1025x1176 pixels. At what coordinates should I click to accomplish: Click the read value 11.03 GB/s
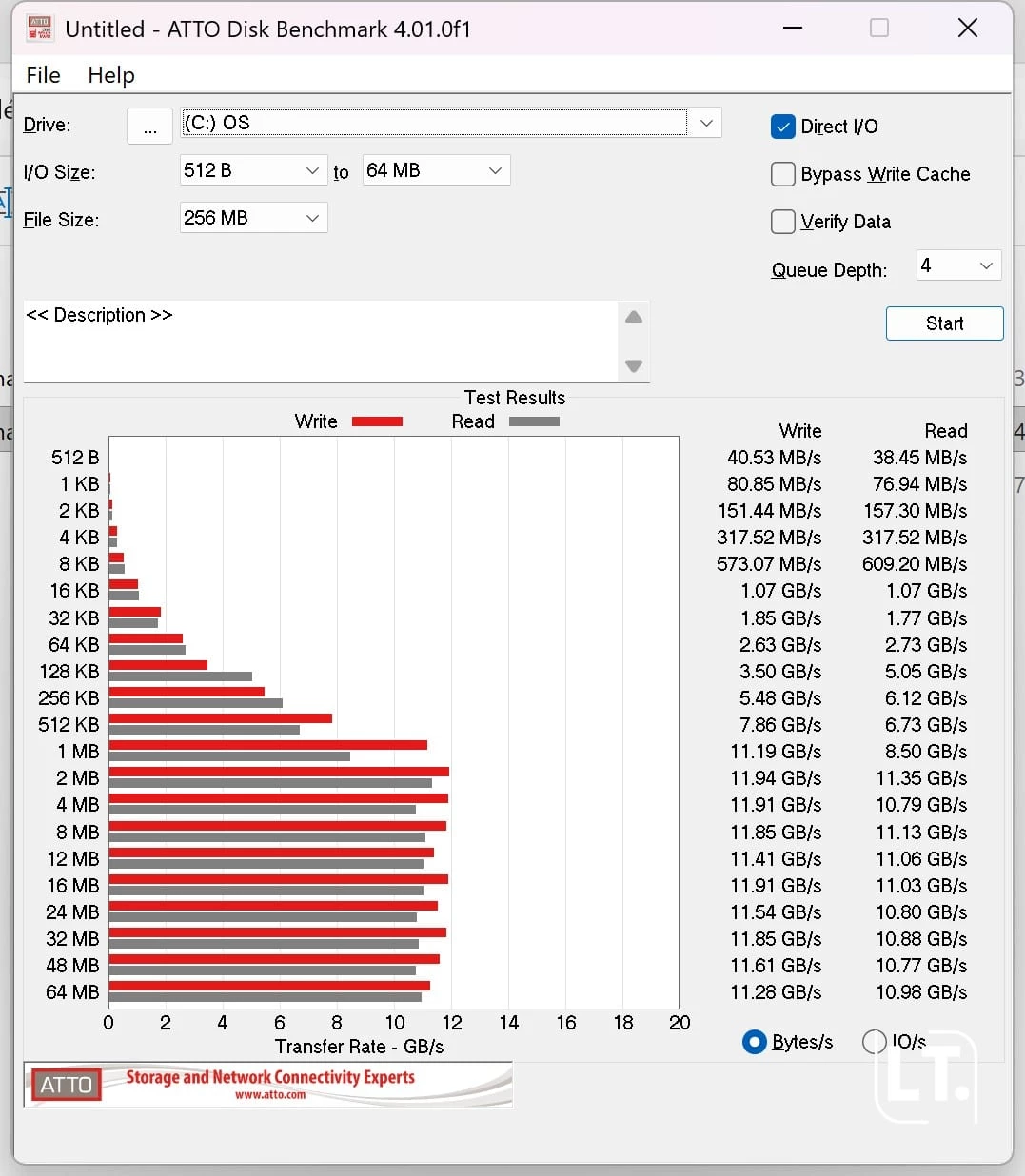click(921, 886)
